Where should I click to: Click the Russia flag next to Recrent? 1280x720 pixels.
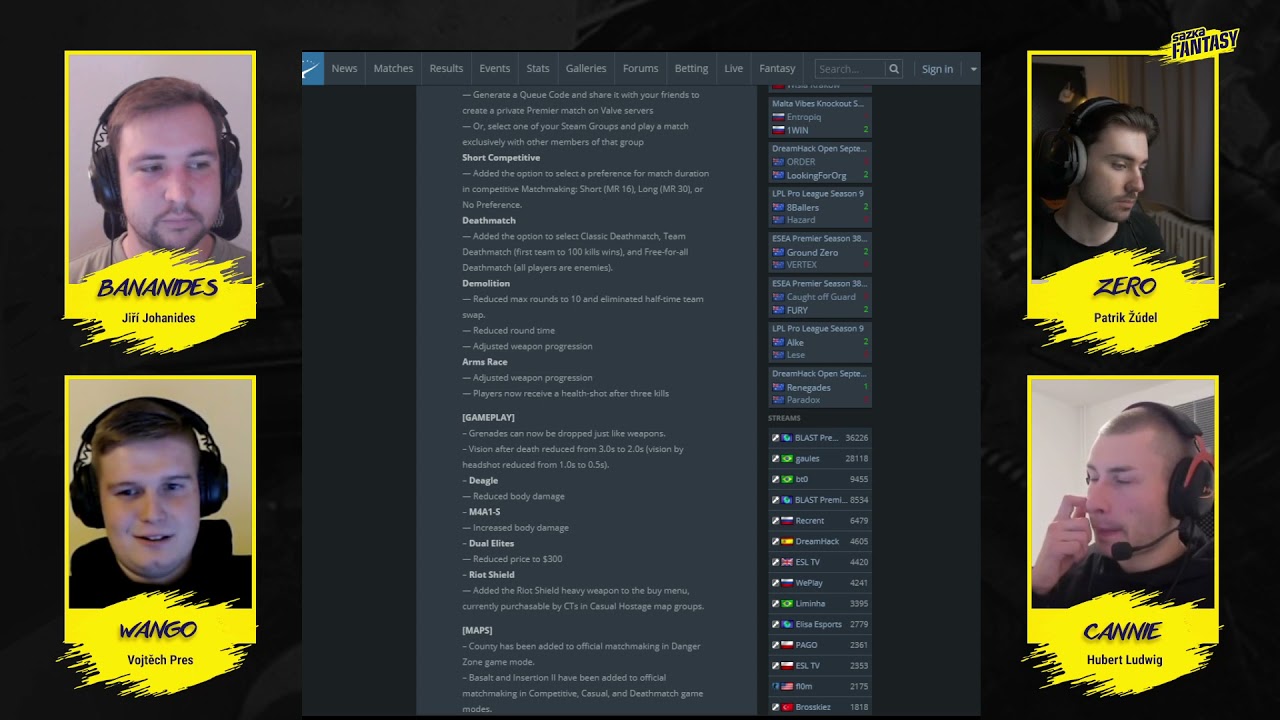(787, 521)
